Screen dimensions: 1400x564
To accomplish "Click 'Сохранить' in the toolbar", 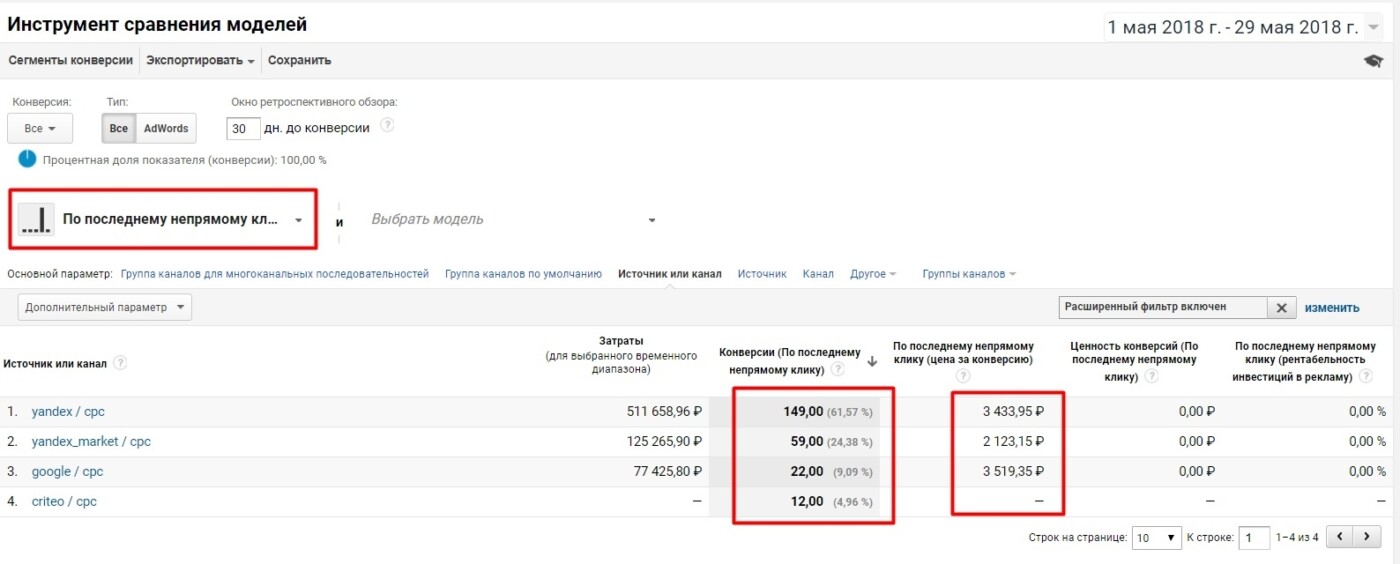I will click(299, 60).
